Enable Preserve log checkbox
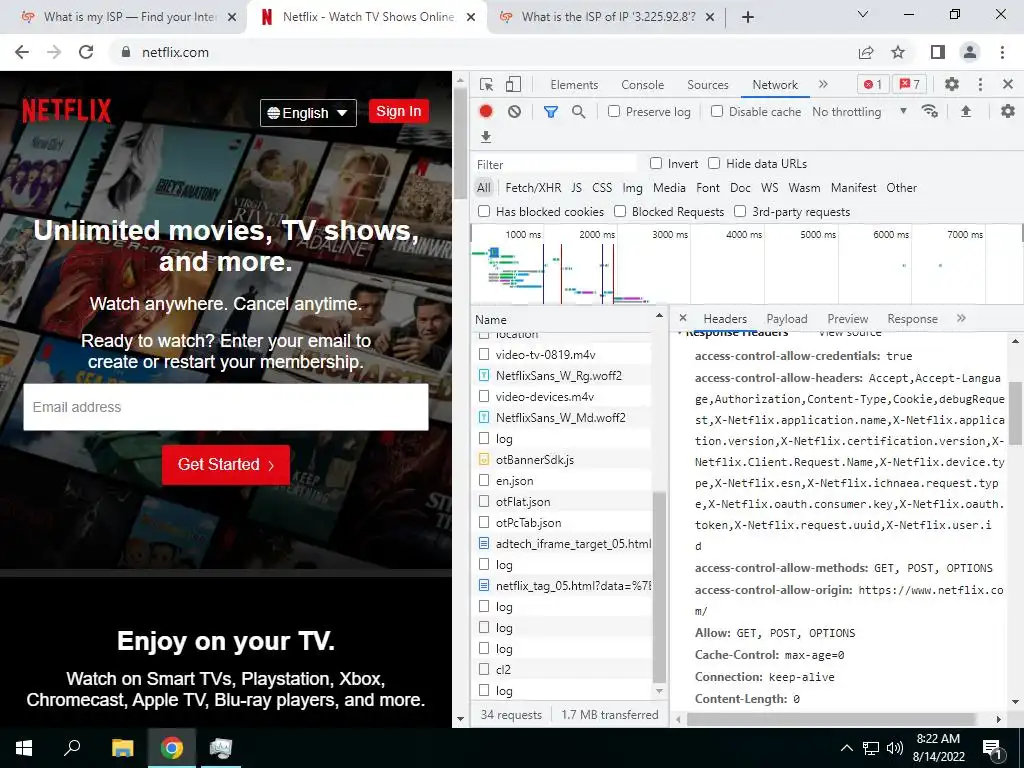Viewport: 1024px width, 768px height. [614, 112]
